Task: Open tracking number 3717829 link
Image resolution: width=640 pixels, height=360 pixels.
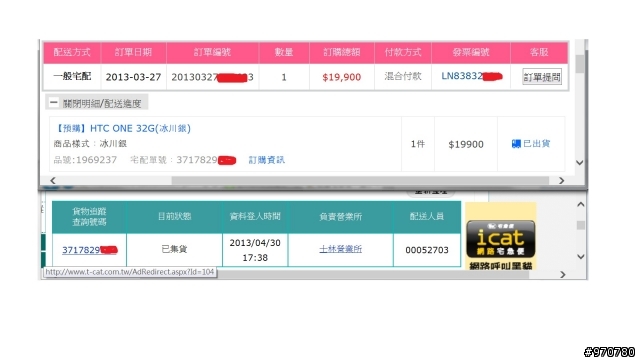Action: pyautogui.click(x=89, y=250)
